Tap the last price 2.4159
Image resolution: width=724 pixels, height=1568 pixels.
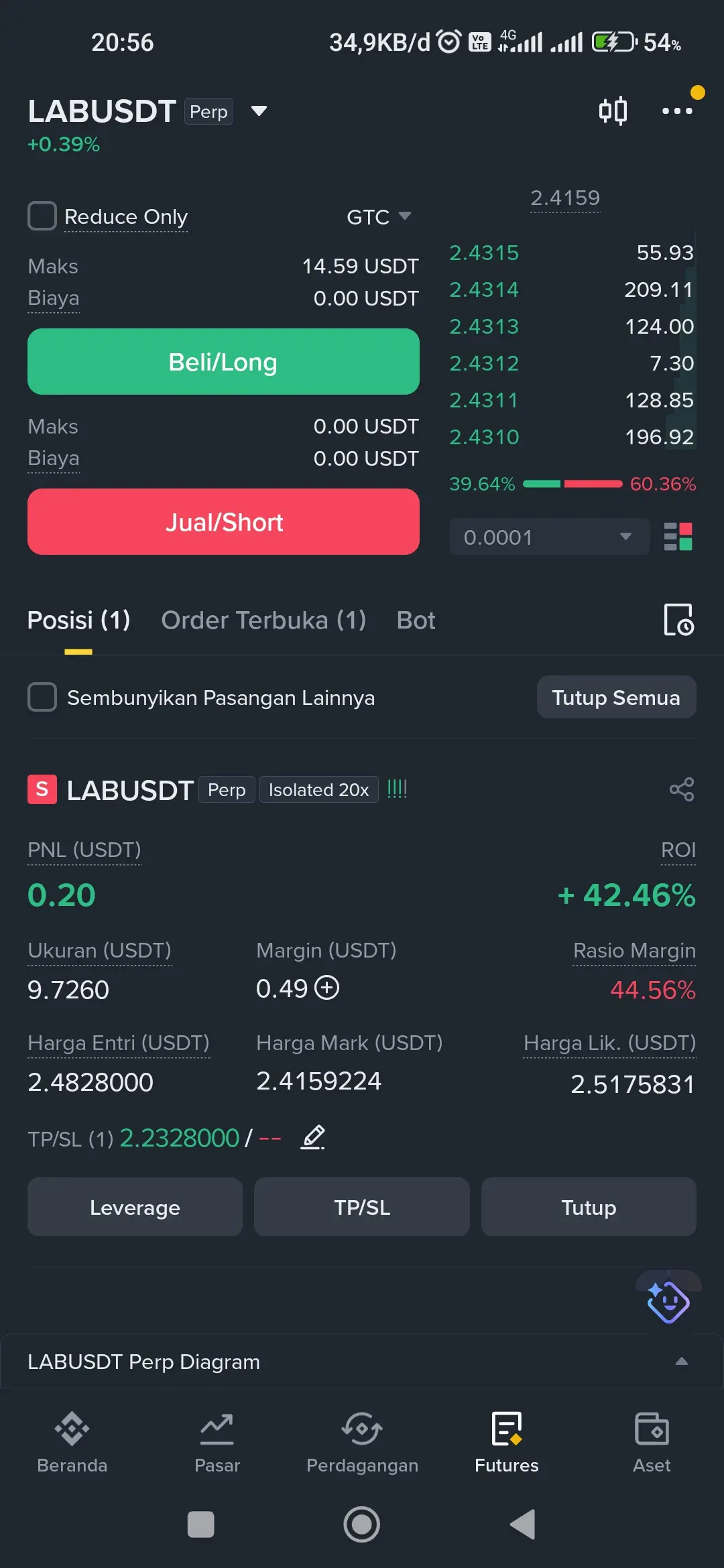pos(565,198)
